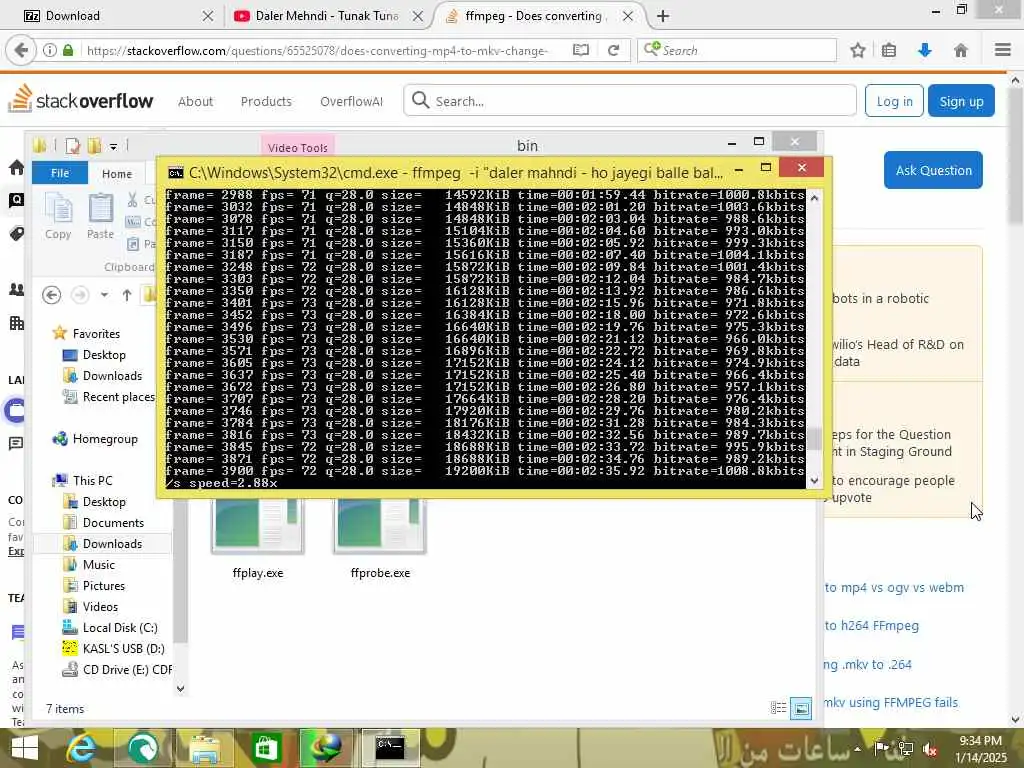This screenshot has width=1024, height=768.
Task: Switch to cmd window on taskbar
Action: coord(390,748)
